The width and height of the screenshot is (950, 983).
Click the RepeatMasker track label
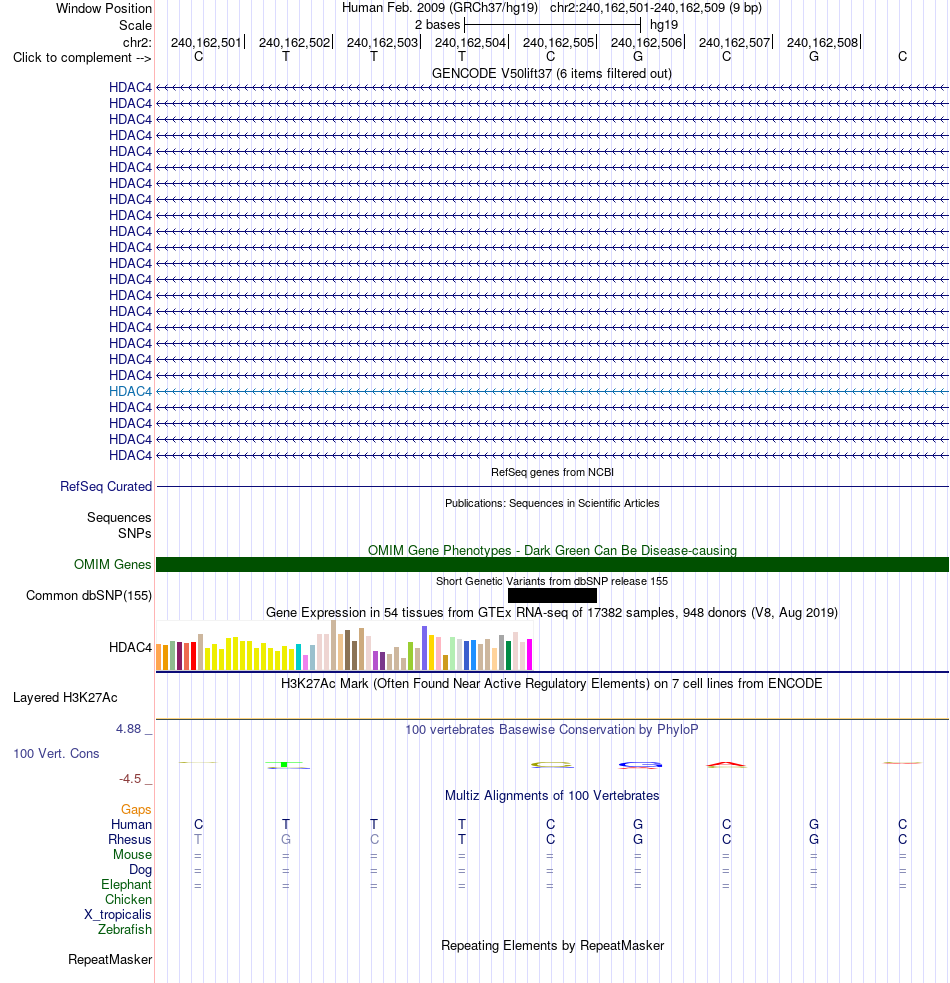110,960
